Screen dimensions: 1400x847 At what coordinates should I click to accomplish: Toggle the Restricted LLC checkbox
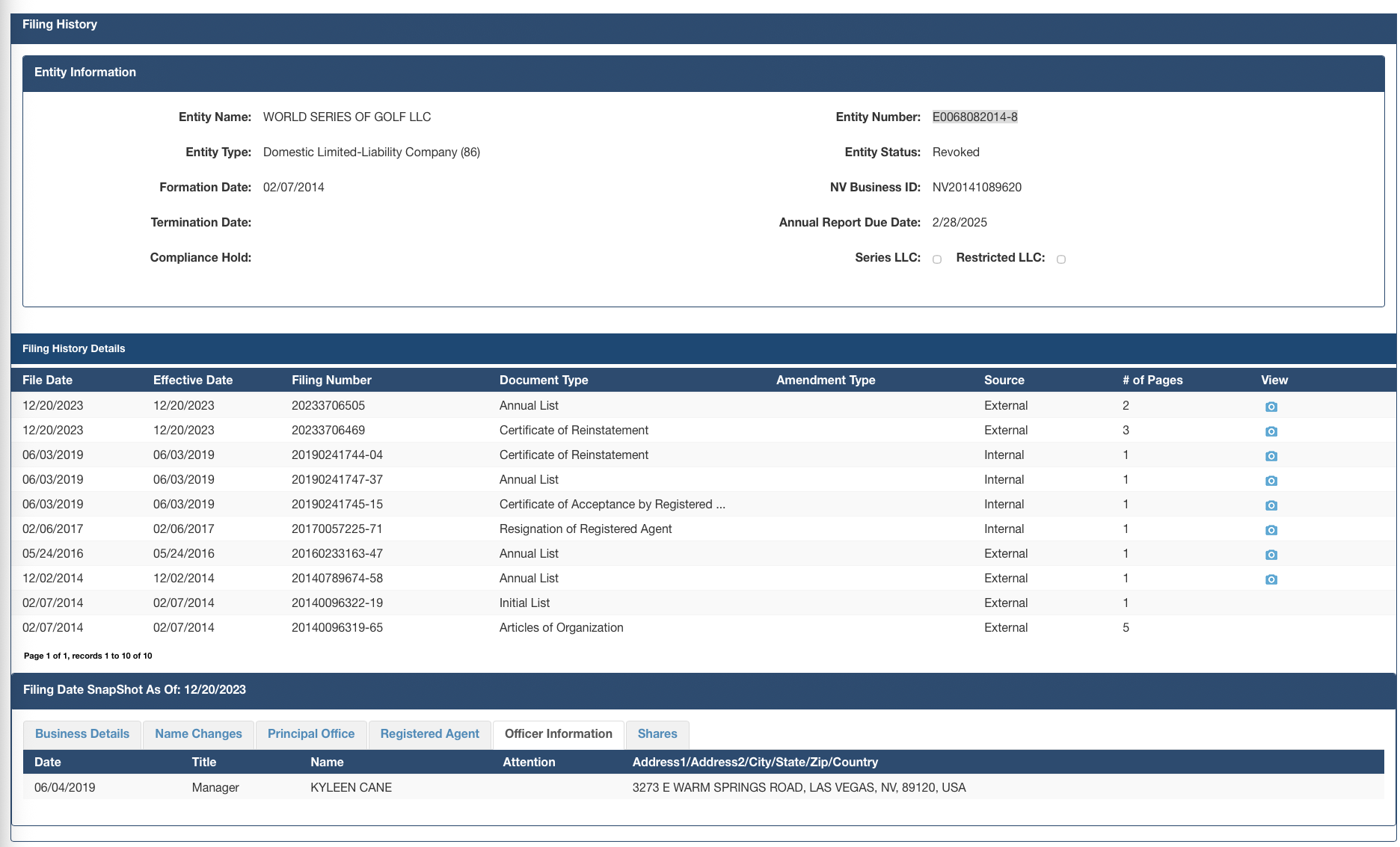coord(1060,259)
